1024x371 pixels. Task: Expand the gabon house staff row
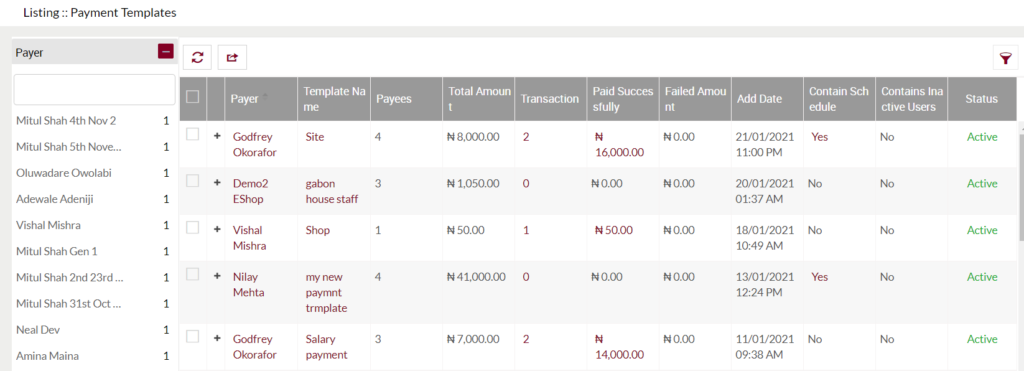point(217,183)
